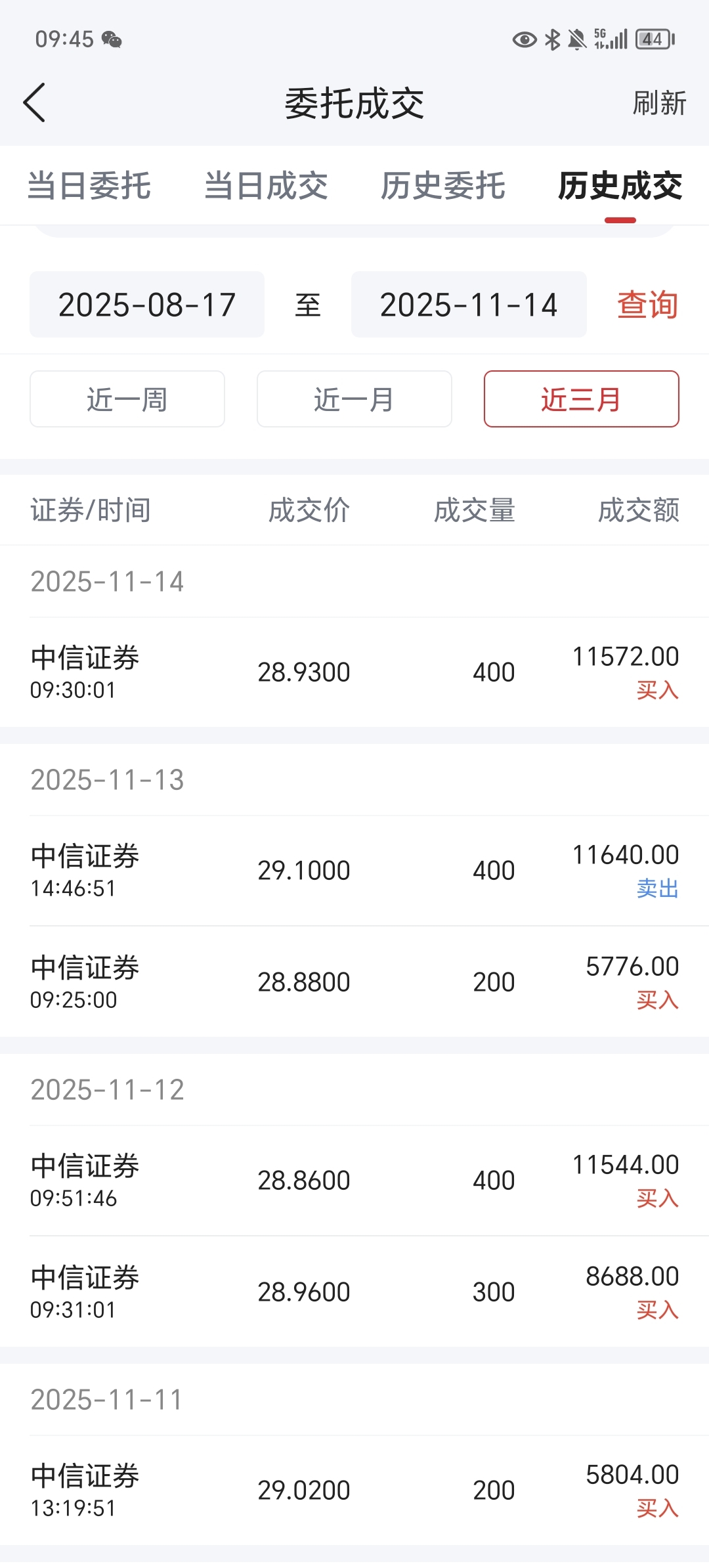The height and width of the screenshot is (1568, 709).
Task: Tap the battery level icon
Action: (x=655, y=39)
